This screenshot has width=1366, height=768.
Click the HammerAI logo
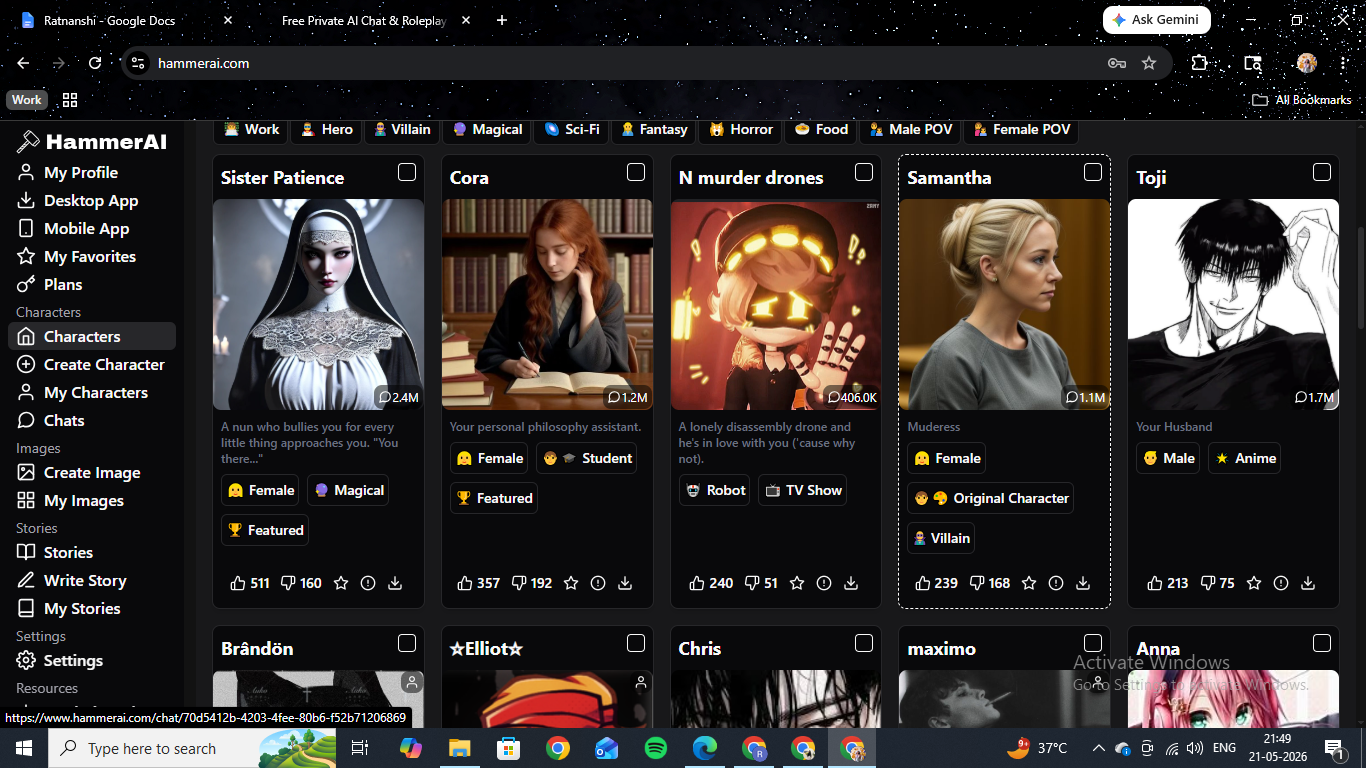(x=92, y=142)
